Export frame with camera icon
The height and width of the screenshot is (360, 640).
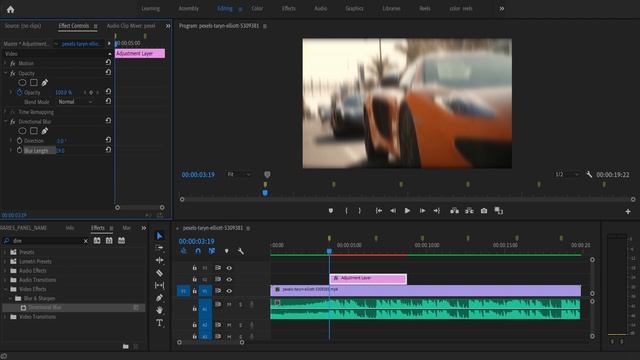coord(484,211)
